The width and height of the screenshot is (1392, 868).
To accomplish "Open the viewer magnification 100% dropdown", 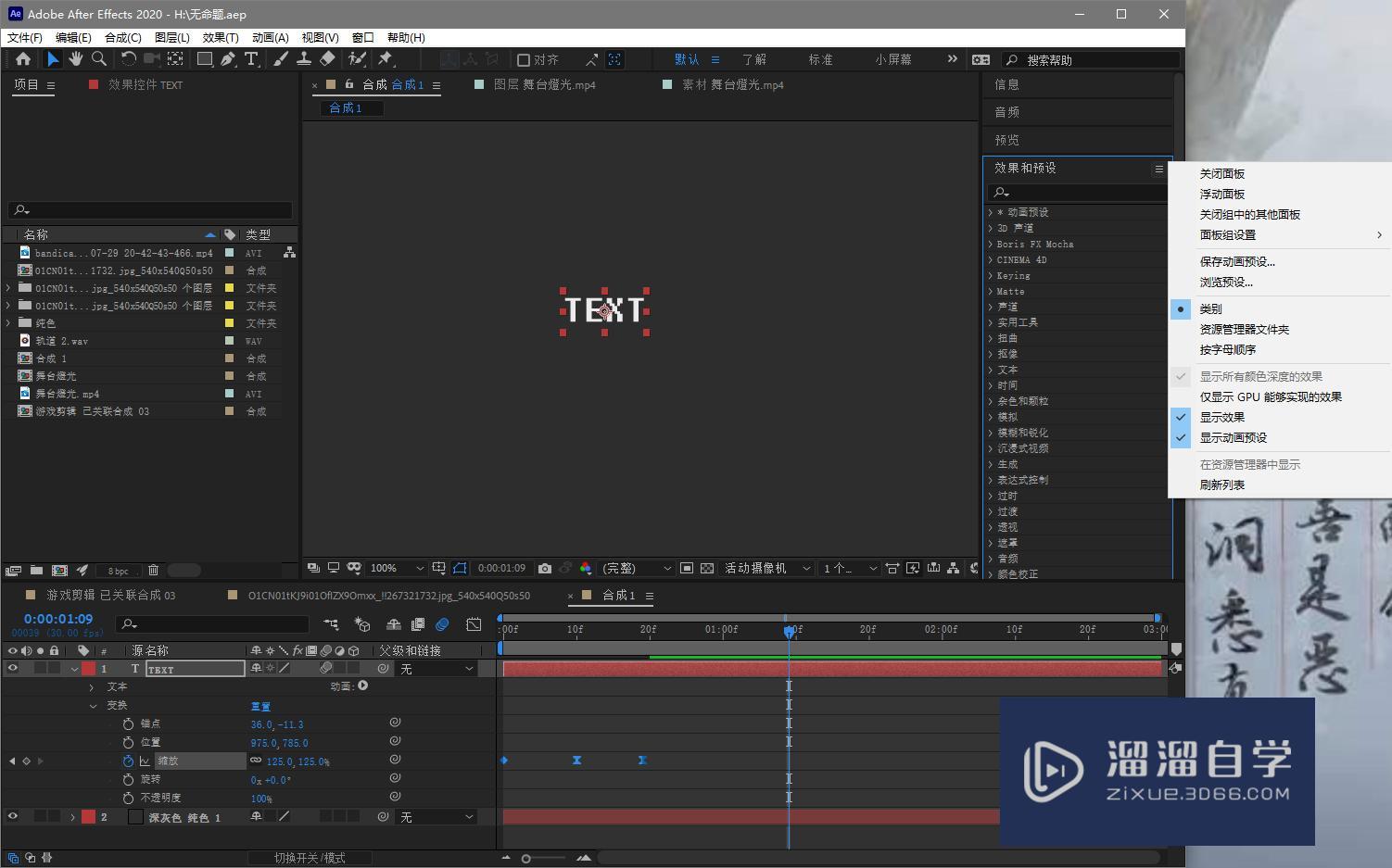I will pyautogui.click(x=397, y=568).
